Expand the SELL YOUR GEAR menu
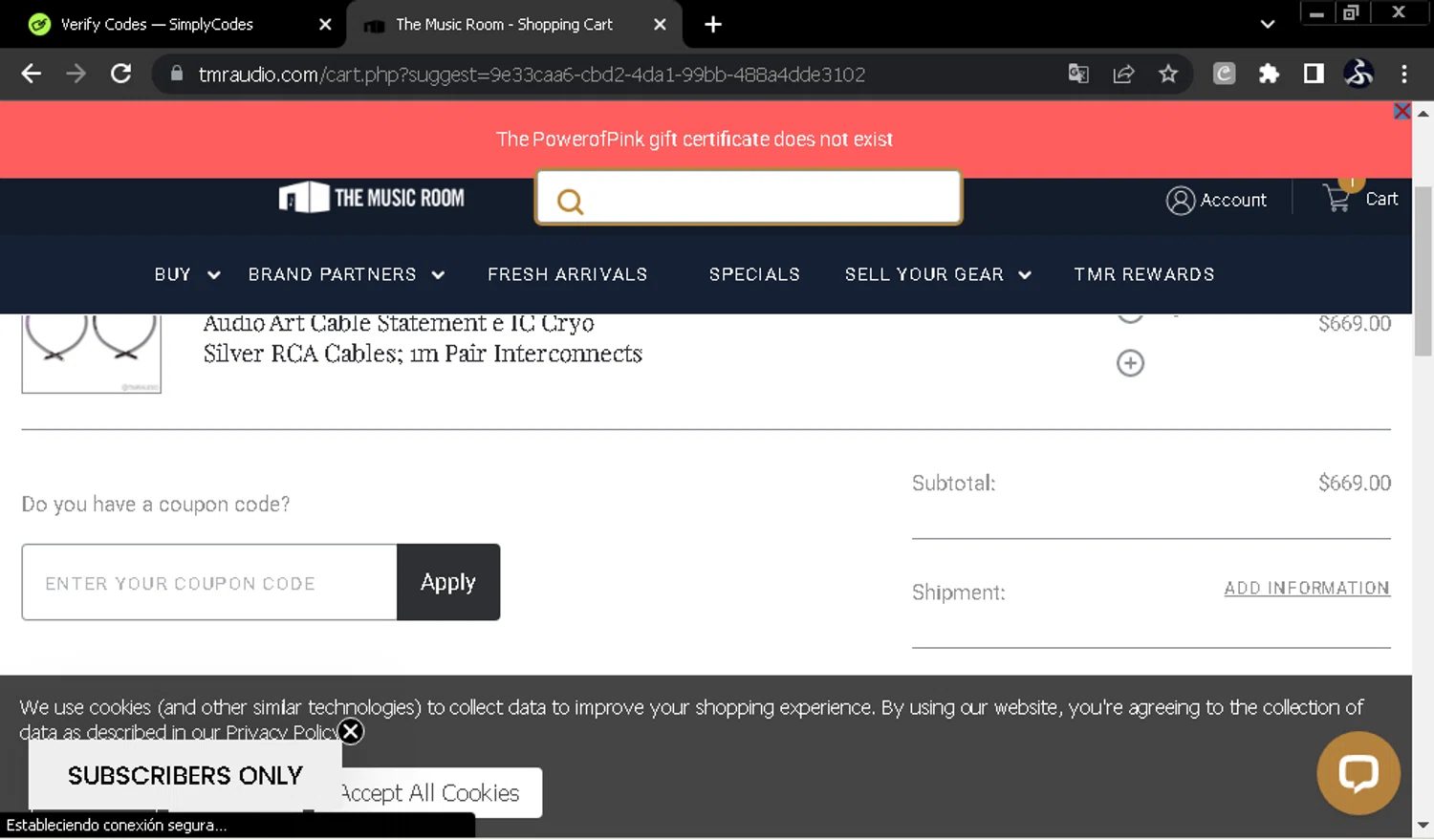Image resolution: width=1434 pixels, height=840 pixels. (938, 275)
